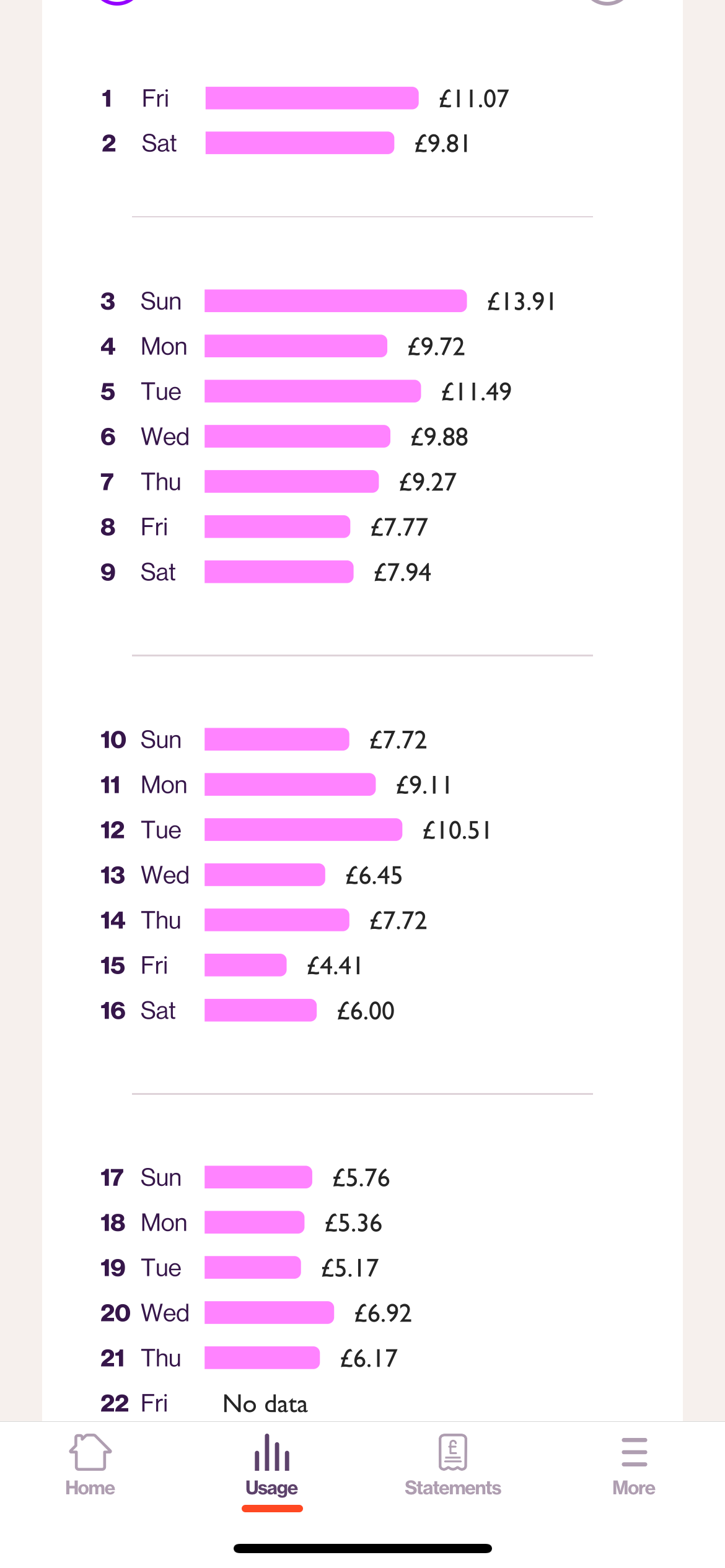The width and height of the screenshot is (725, 1568).
Task: Open the Home tab house icon
Action: [90, 1452]
